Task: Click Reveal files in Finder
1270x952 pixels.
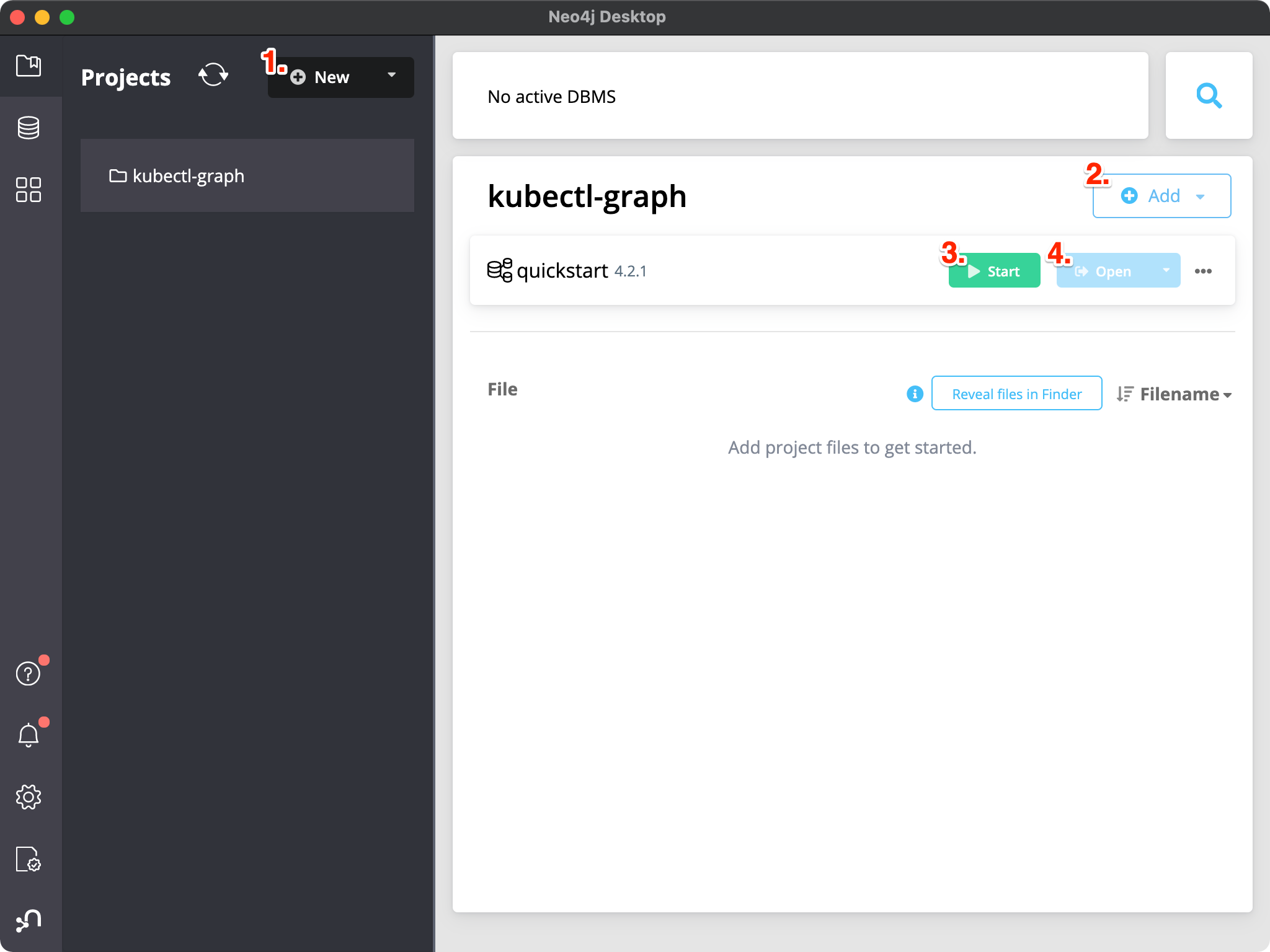Action: click(1016, 394)
